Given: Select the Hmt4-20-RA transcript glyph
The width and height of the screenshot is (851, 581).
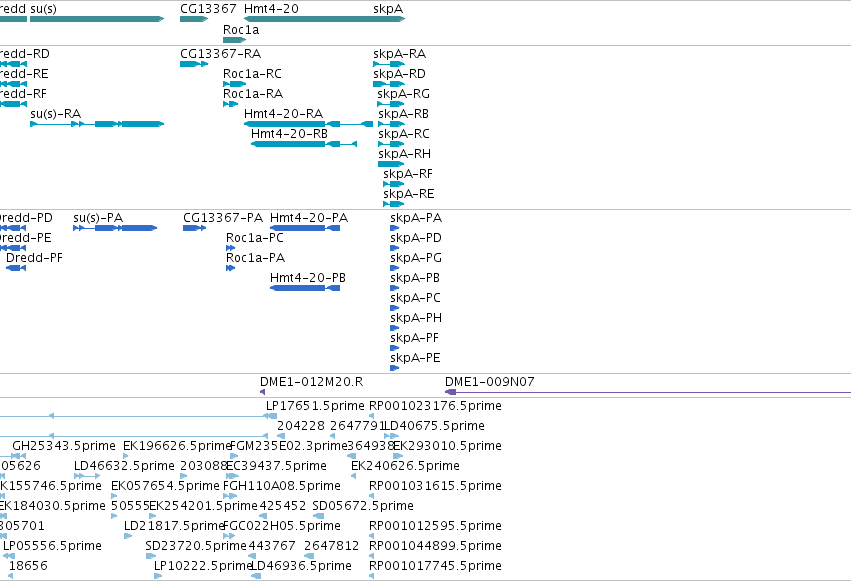Looking at the screenshot, I should [x=308, y=124].
